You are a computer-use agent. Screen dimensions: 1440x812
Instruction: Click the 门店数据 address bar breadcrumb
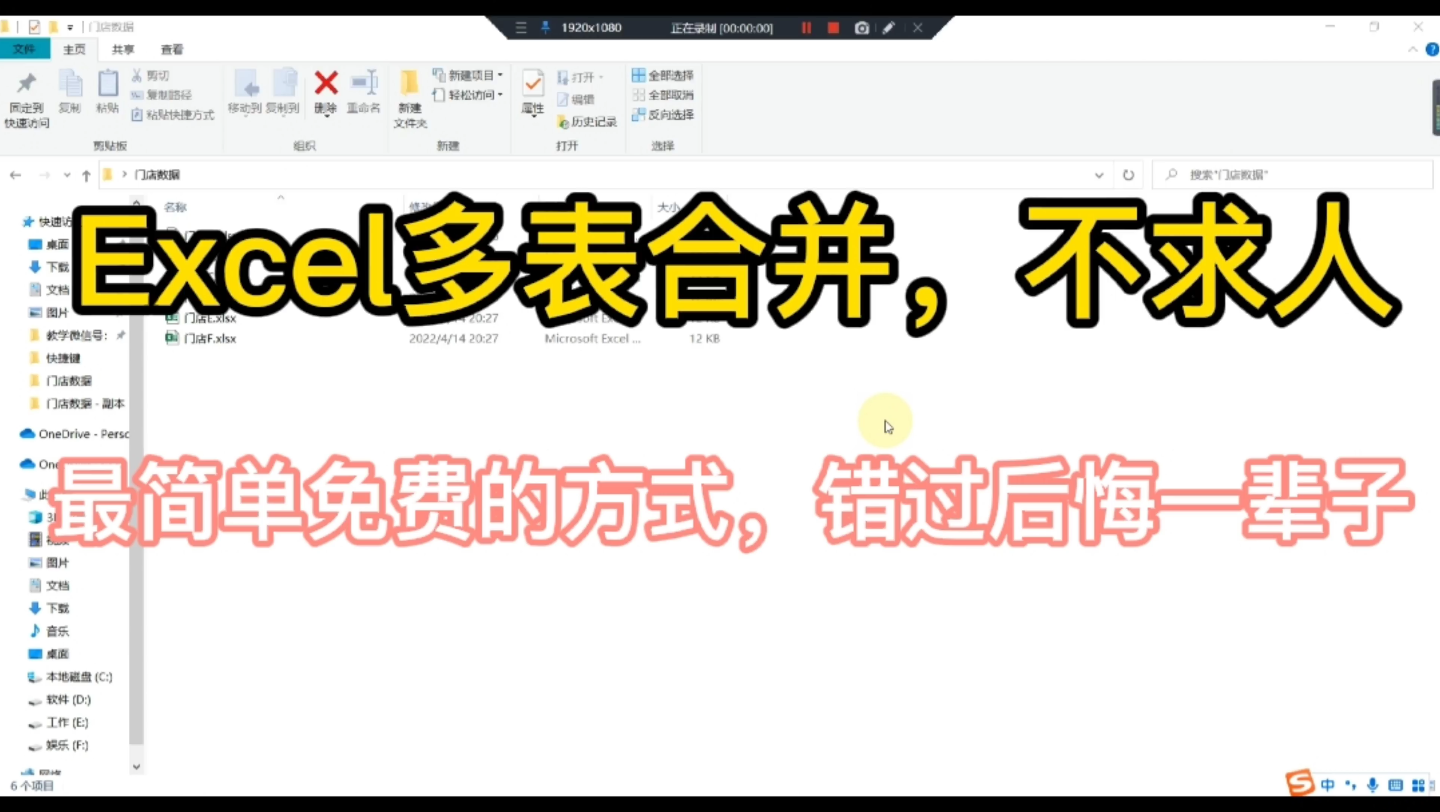point(157,175)
